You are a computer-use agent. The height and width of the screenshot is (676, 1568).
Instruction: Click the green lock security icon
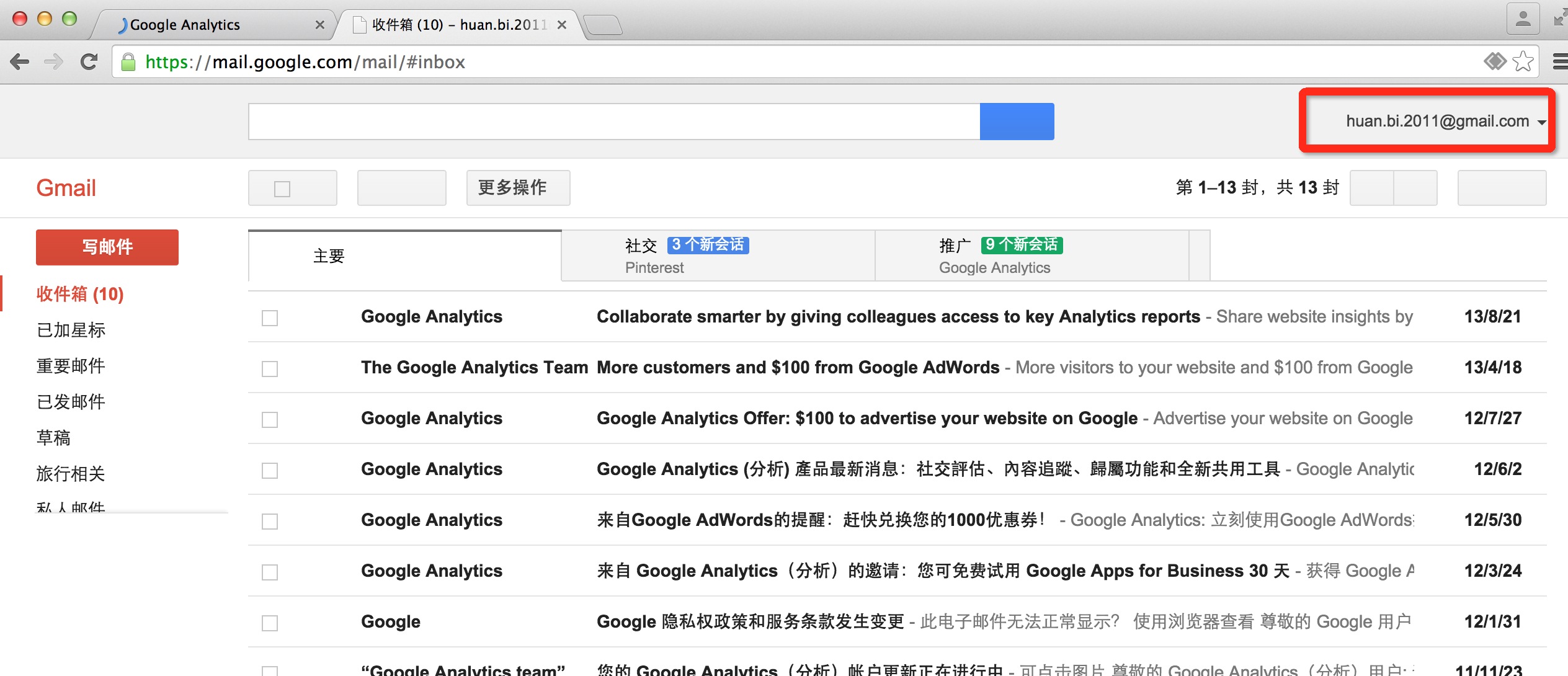128,62
